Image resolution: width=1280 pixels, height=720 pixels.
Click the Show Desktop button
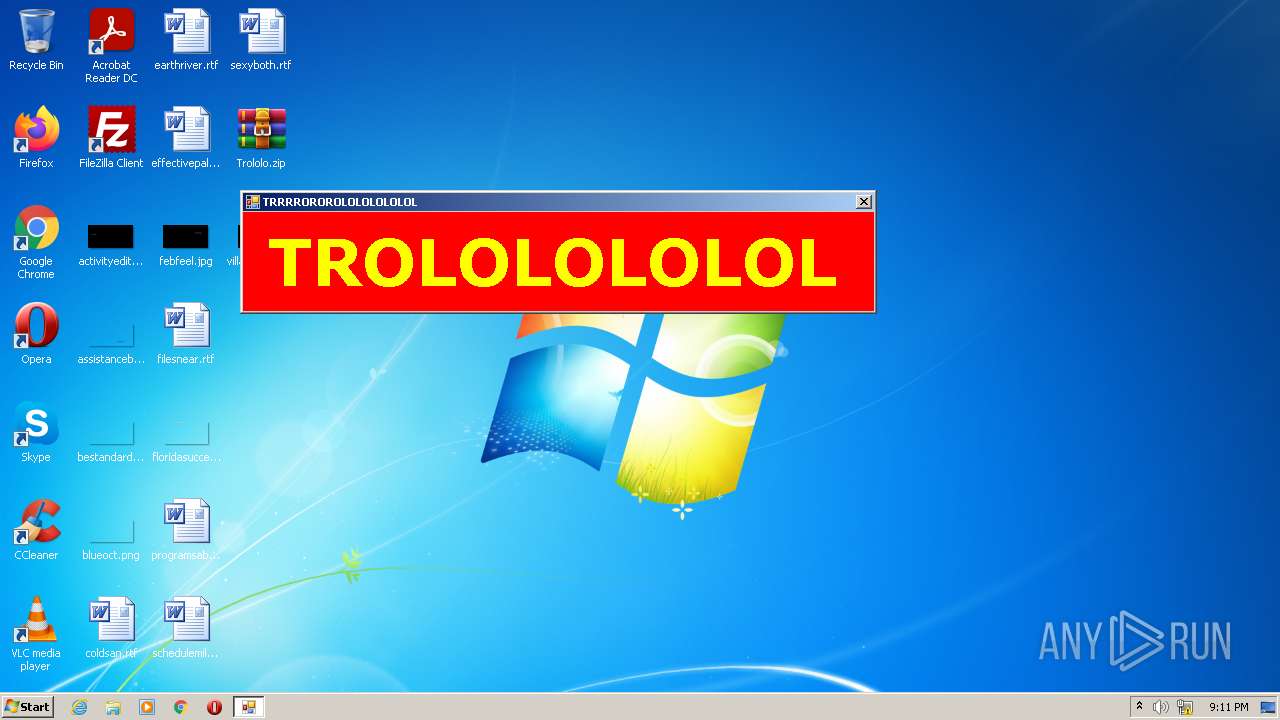tap(1268, 707)
